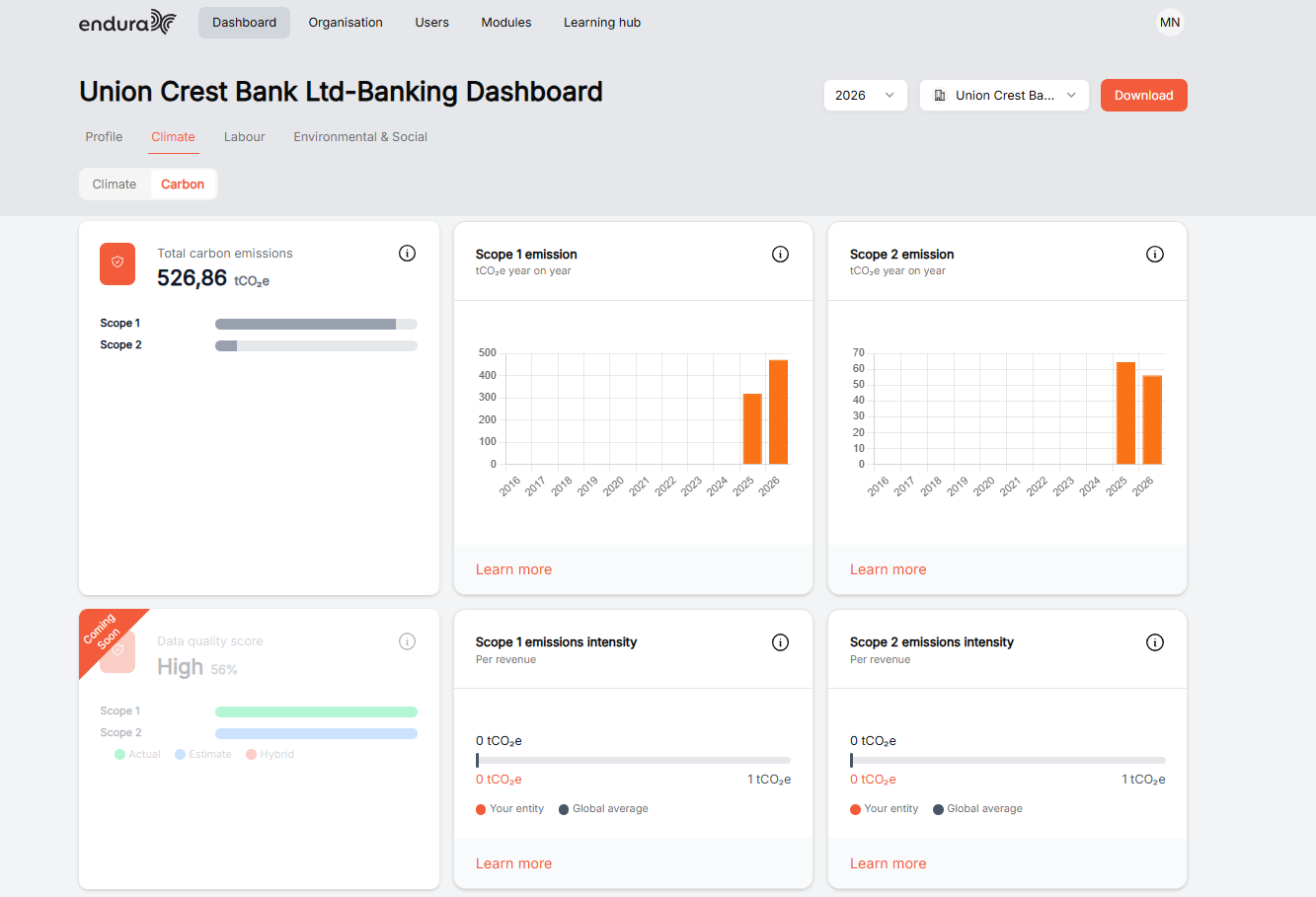Click the green Scope 1 data quality bar
Image resolution: width=1316 pixels, height=897 pixels.
click(316, 711)
